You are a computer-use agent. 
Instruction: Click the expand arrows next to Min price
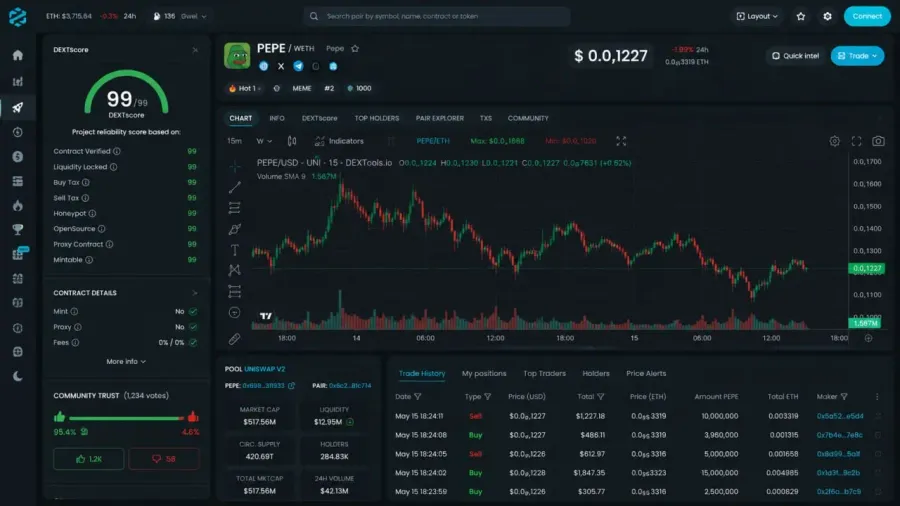point(621,141)
